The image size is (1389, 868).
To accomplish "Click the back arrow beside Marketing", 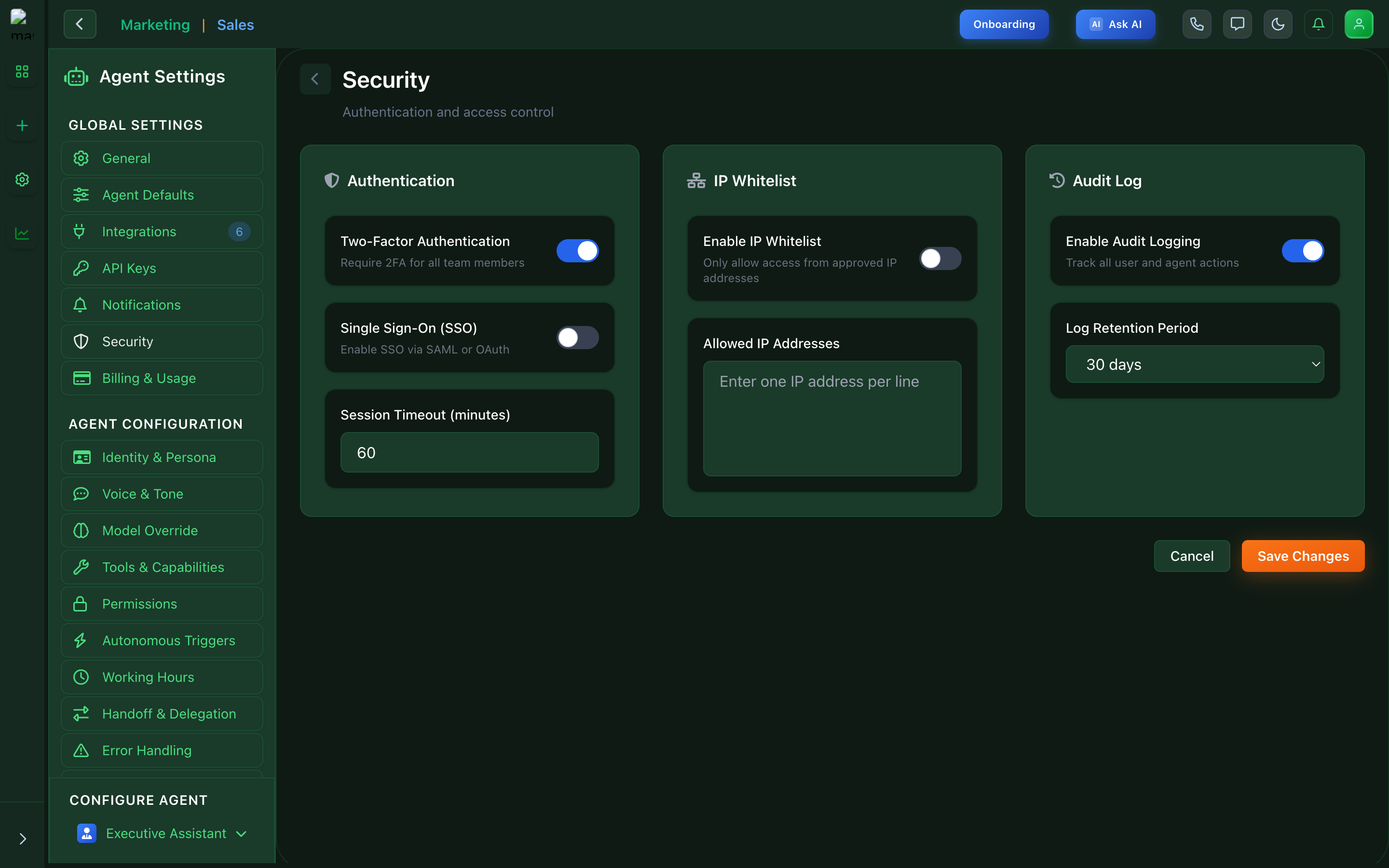I will pos(80,24).
